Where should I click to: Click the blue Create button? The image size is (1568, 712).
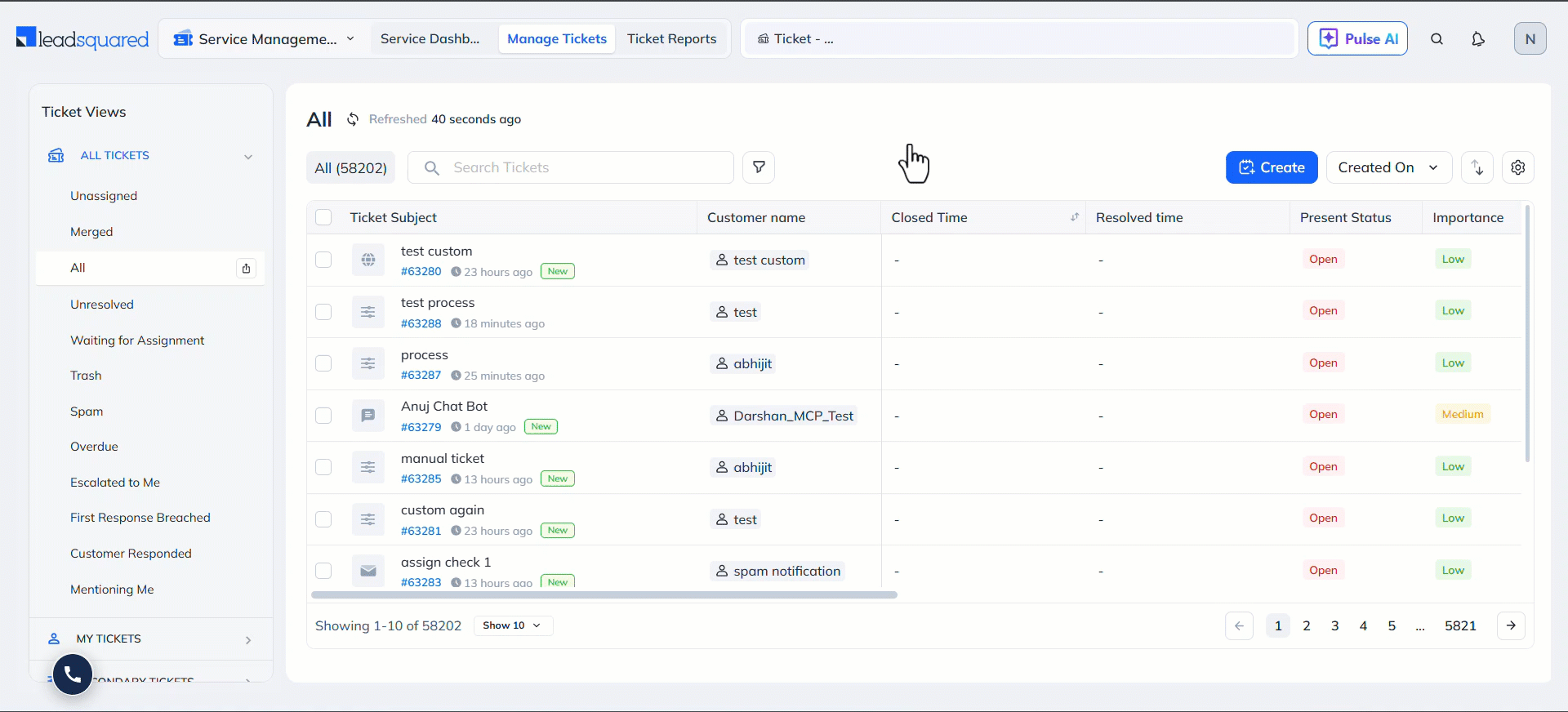1271,167
